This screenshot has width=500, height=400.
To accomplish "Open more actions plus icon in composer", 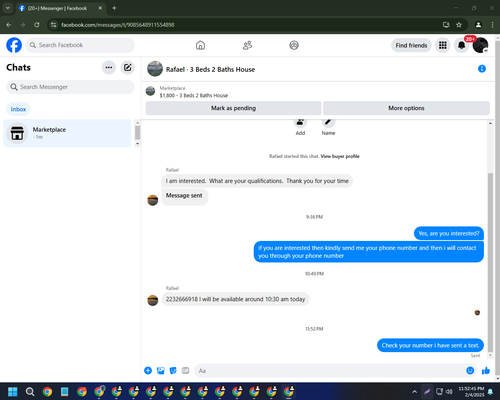I will pyautogui.click(x=148, y=370).
